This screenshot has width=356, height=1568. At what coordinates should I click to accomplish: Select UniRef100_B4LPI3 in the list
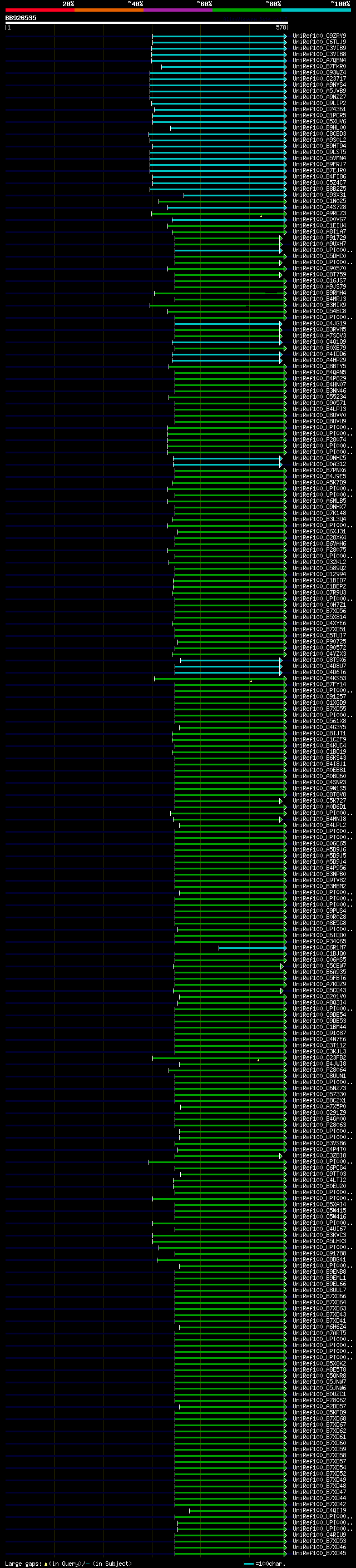(x=319, y=409)
